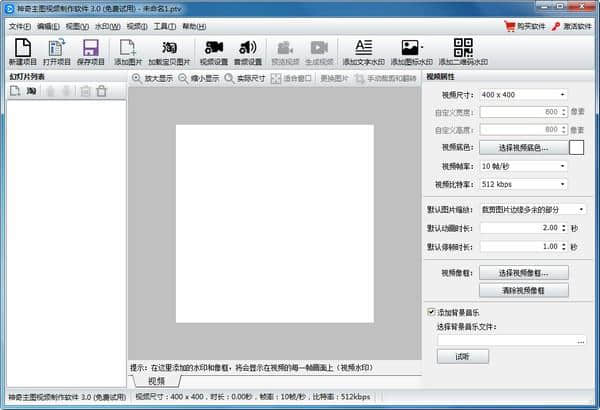Uncheck the 添加背景音乐 checkbox

(431, 312)
